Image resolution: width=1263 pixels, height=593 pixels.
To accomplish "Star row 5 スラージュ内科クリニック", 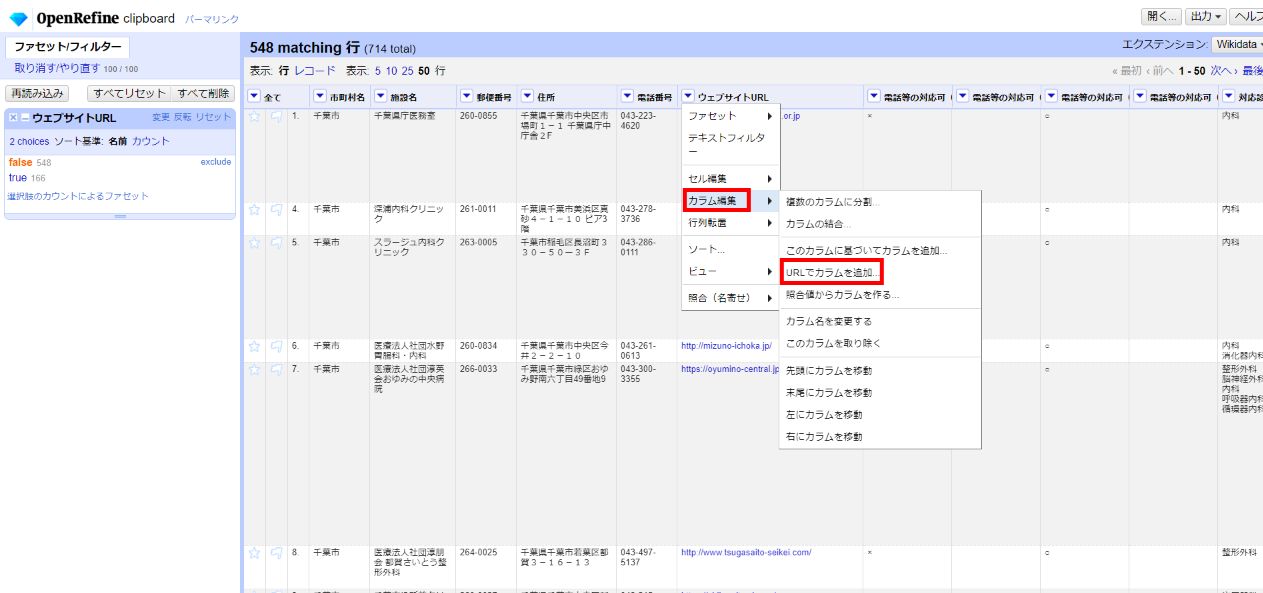I will (x=254, y=242).
